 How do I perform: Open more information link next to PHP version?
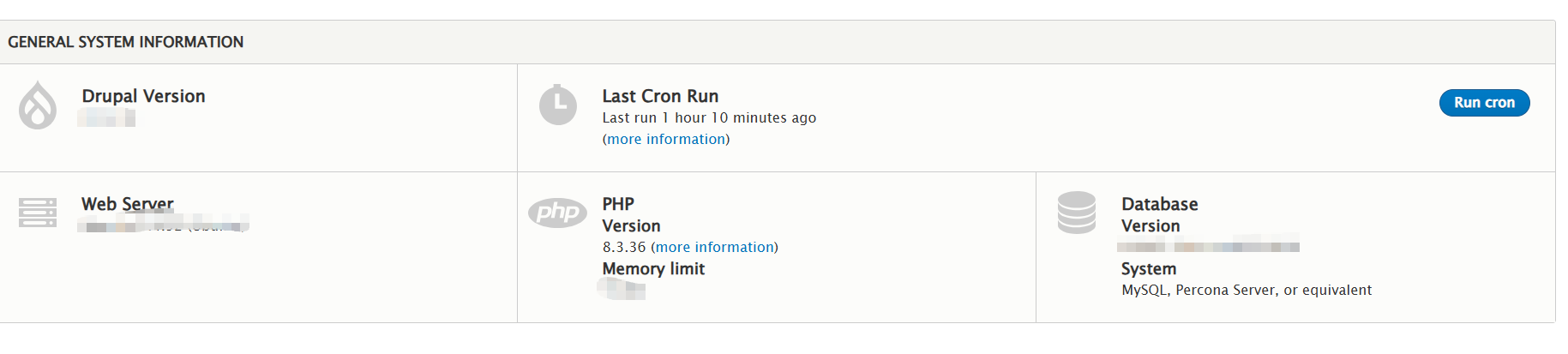coord(715,248)
